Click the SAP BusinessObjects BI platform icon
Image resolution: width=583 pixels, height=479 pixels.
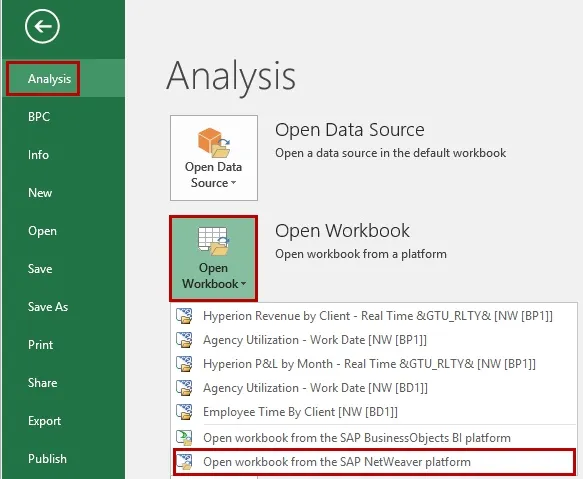click(184, 438)
